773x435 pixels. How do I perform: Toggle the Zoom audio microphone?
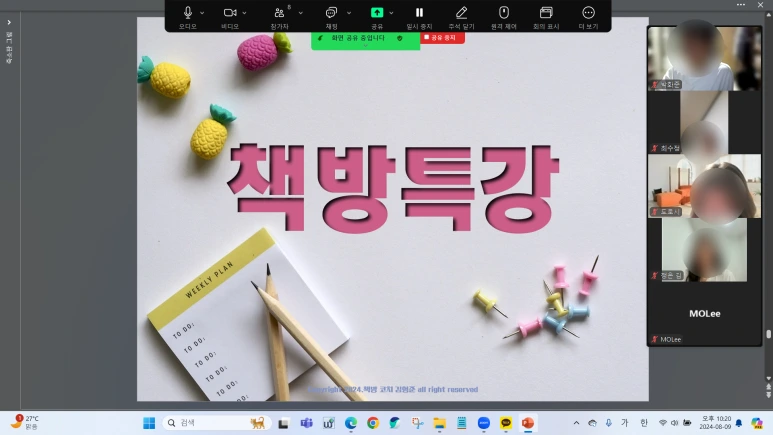(188, 13)
